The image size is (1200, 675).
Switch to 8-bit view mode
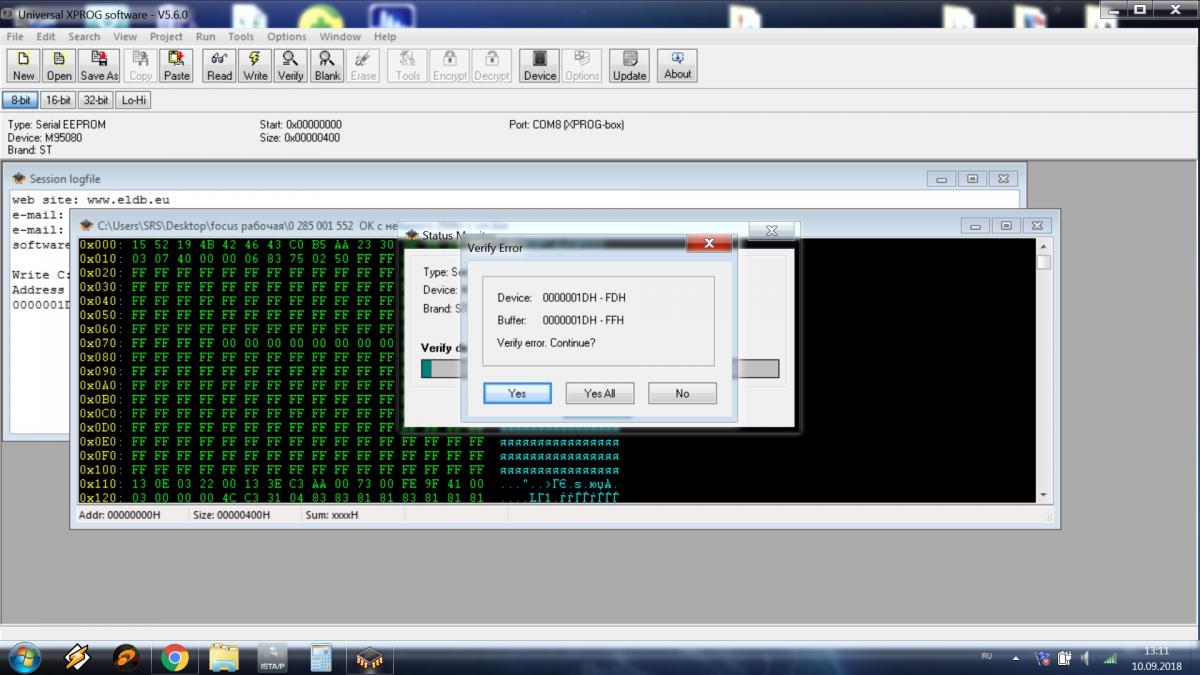point(20,100)
